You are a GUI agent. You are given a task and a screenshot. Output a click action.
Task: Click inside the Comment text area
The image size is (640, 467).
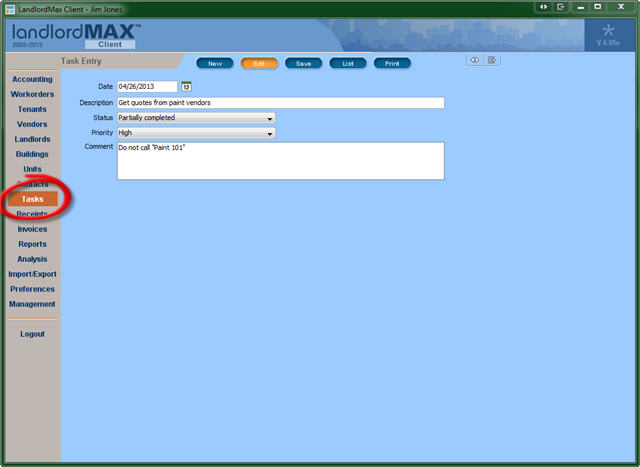[281, 161]
